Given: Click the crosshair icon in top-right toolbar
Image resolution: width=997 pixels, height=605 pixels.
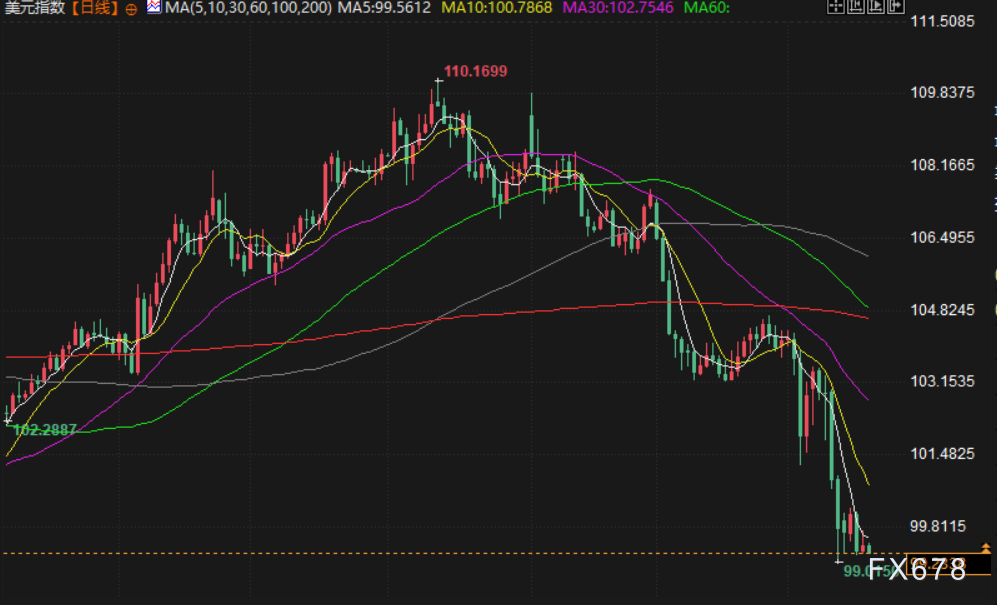Looking at the screenshot, I should tap(835, 8).
